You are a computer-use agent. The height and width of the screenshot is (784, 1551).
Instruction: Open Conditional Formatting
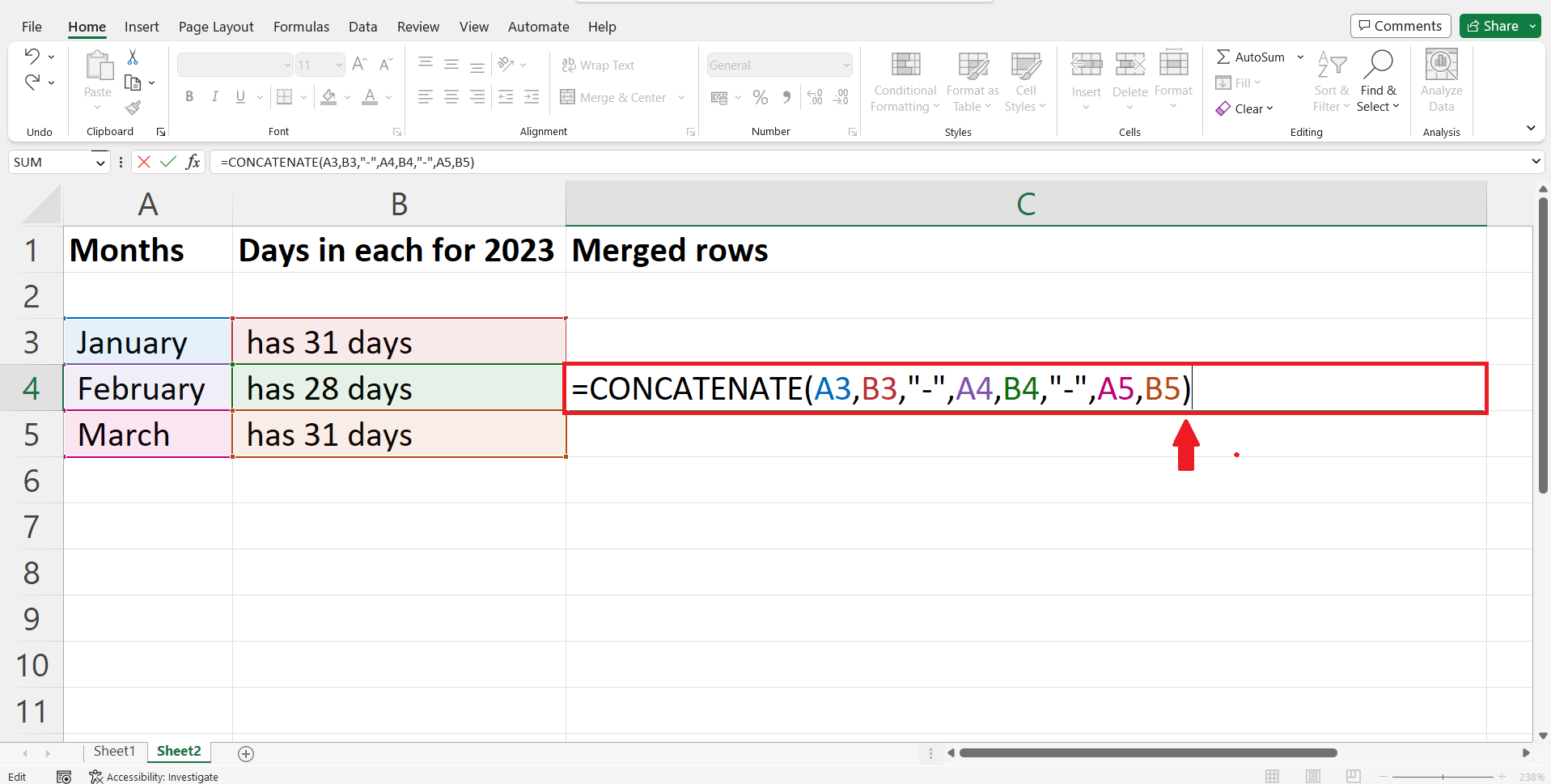click(x=904, y=81)
